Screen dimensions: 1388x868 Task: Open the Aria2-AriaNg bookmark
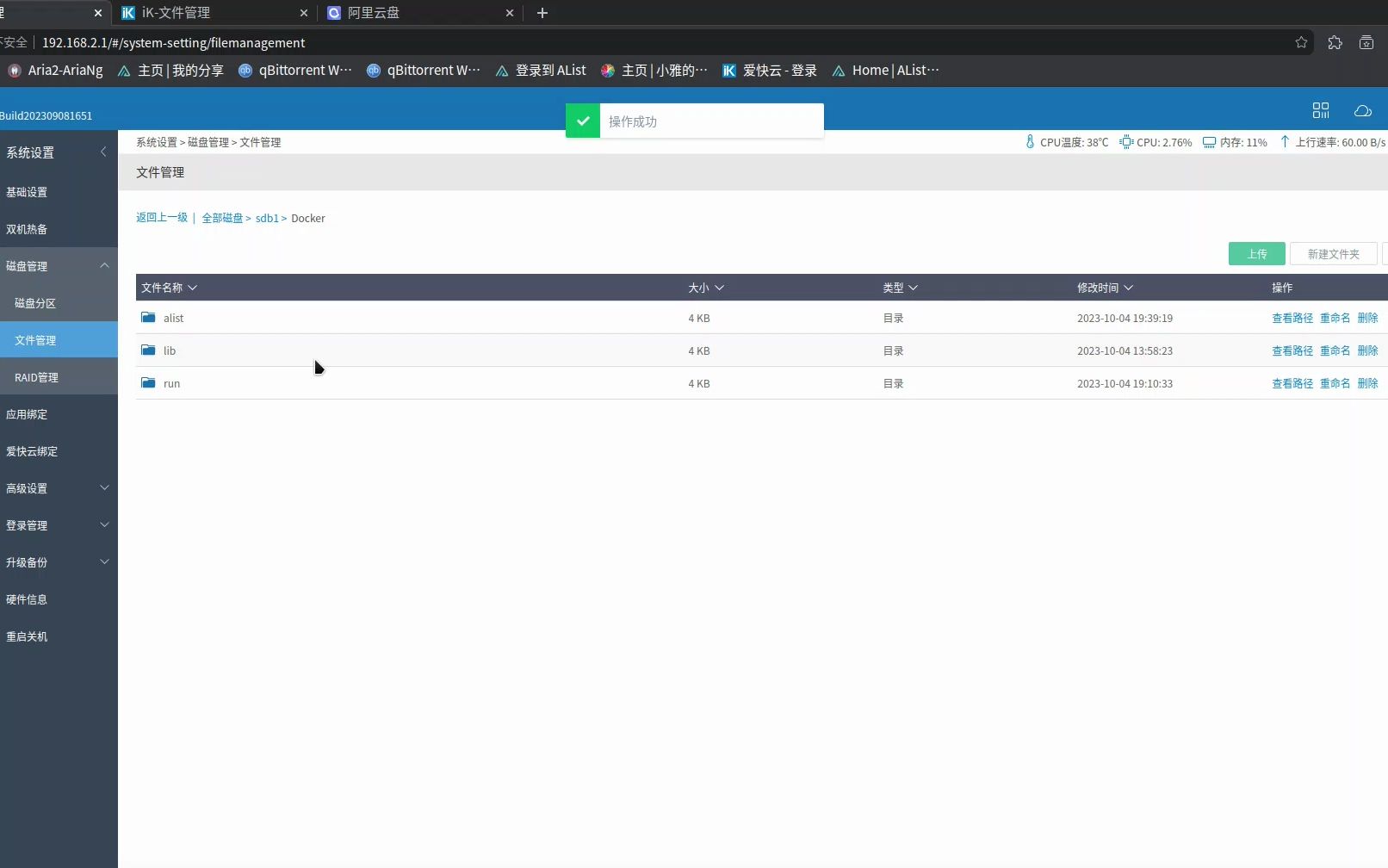click(x=55, y=71)
